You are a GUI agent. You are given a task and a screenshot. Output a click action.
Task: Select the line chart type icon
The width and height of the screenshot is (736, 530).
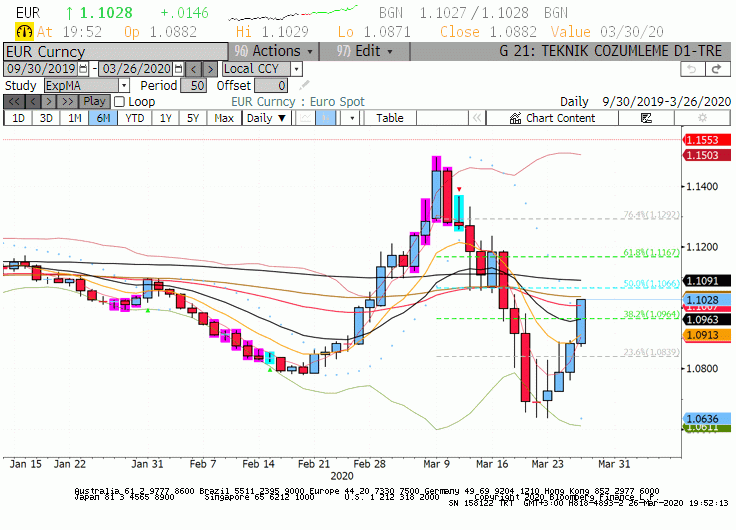pos(305,118)
